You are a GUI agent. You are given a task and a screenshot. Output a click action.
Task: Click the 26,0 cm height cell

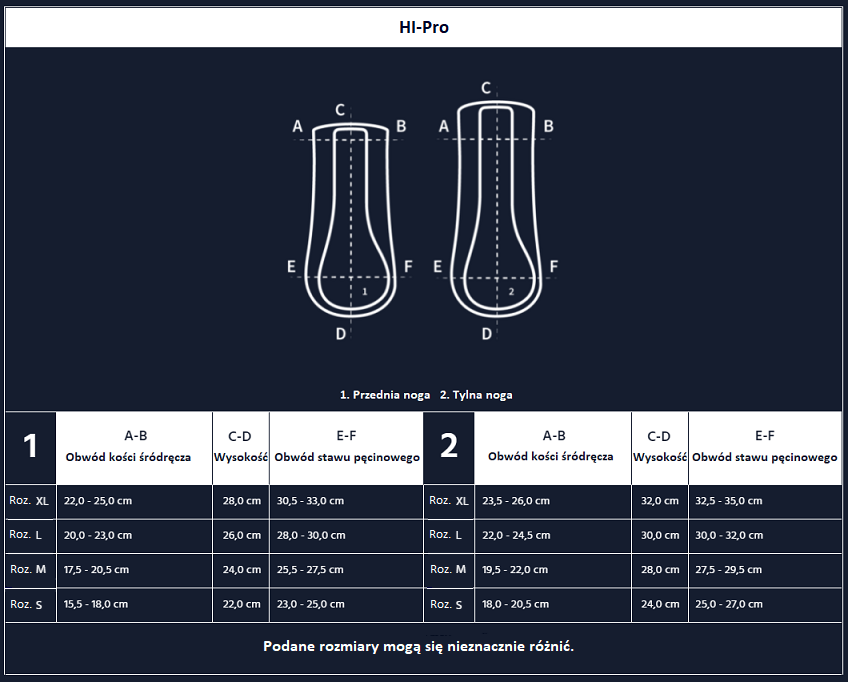pos(242,535)
